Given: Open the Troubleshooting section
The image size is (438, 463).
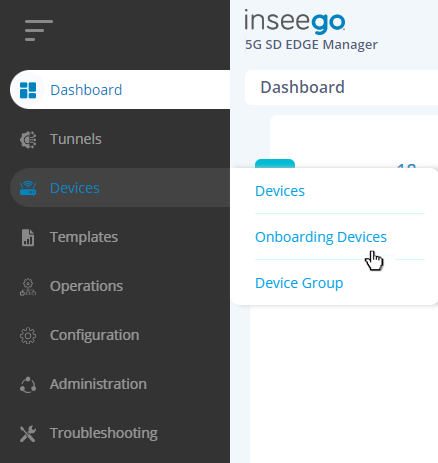Looking at the screenshot, I should point(120,433).
